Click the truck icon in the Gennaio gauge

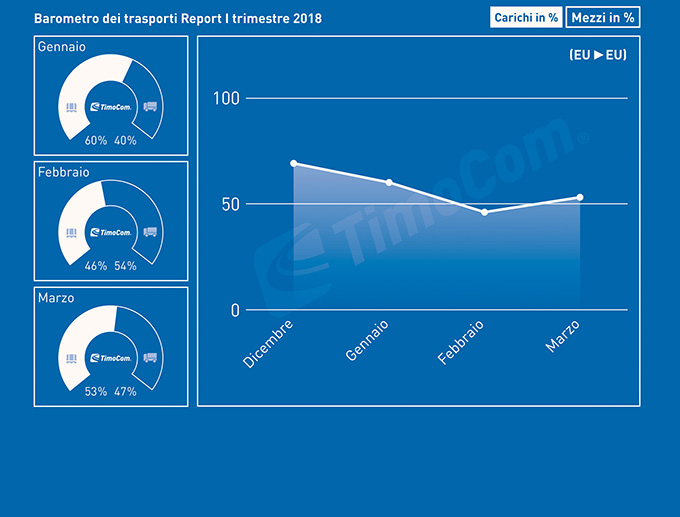pos(151,107)
